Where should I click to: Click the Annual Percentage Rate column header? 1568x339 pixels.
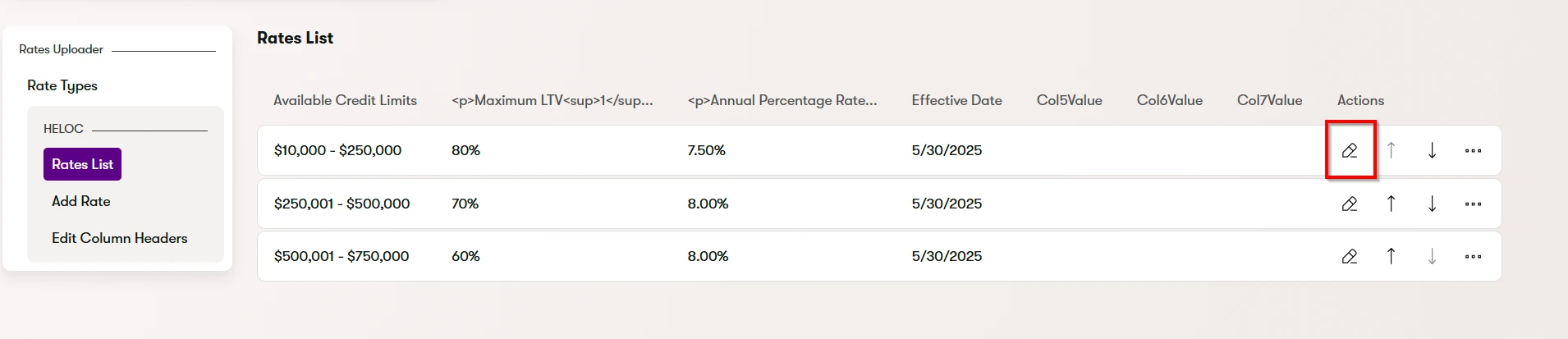tap(782, 100)
